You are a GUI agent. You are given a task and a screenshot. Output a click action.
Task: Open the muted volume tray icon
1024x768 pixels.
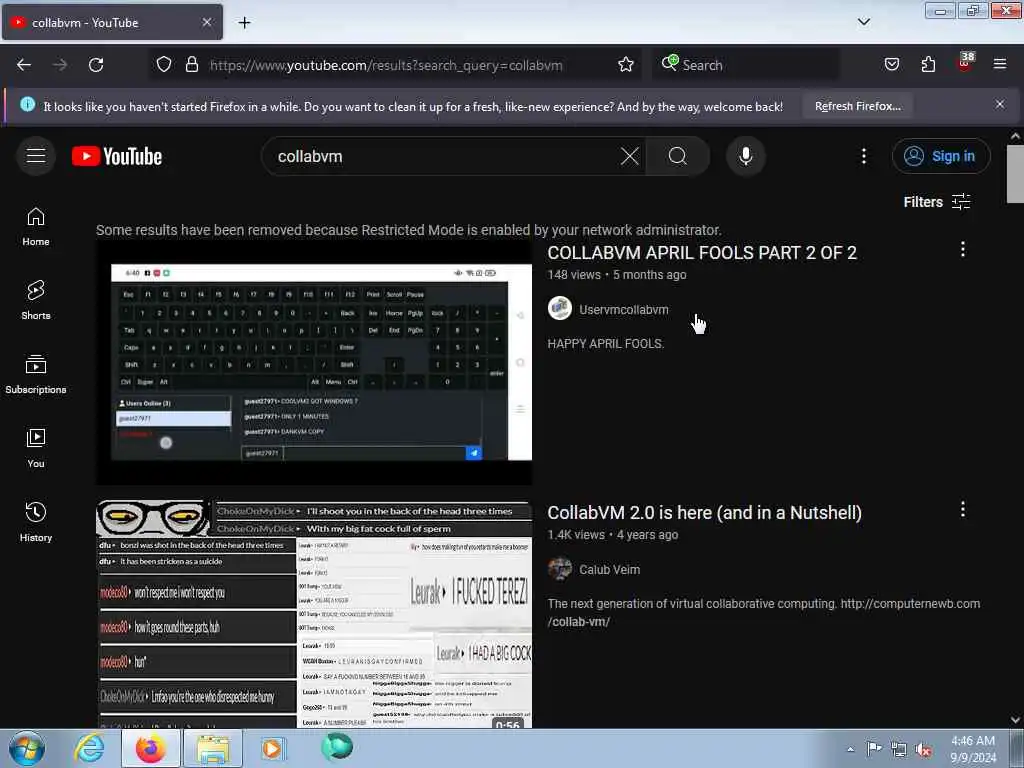click(923, 750)
